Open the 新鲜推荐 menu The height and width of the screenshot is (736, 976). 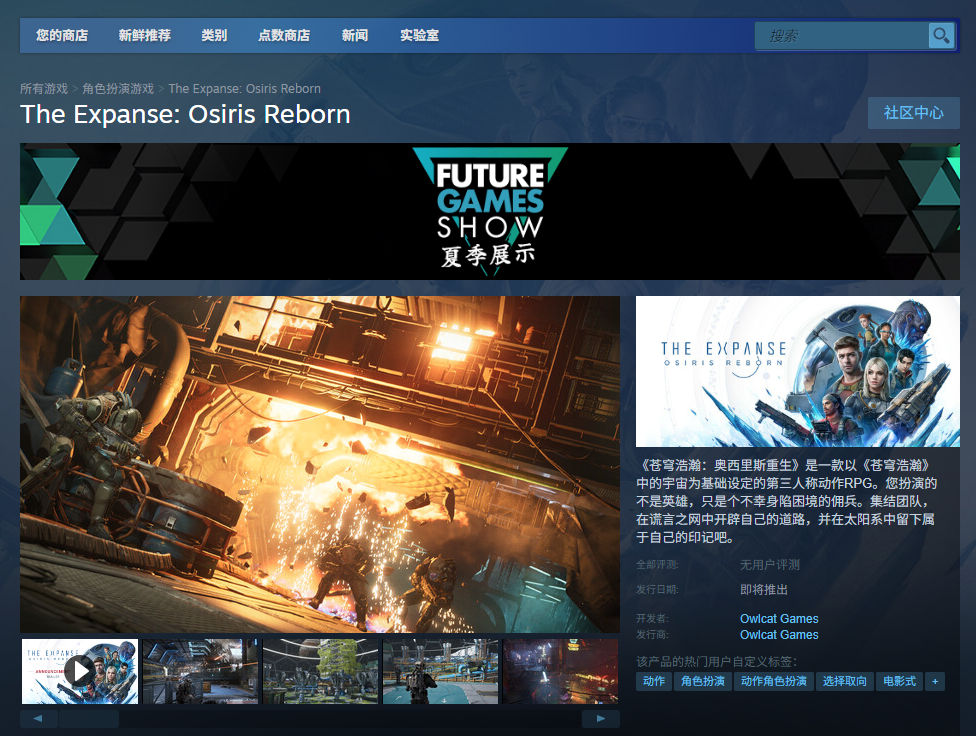pyautogui.click(x=144, y=35)
